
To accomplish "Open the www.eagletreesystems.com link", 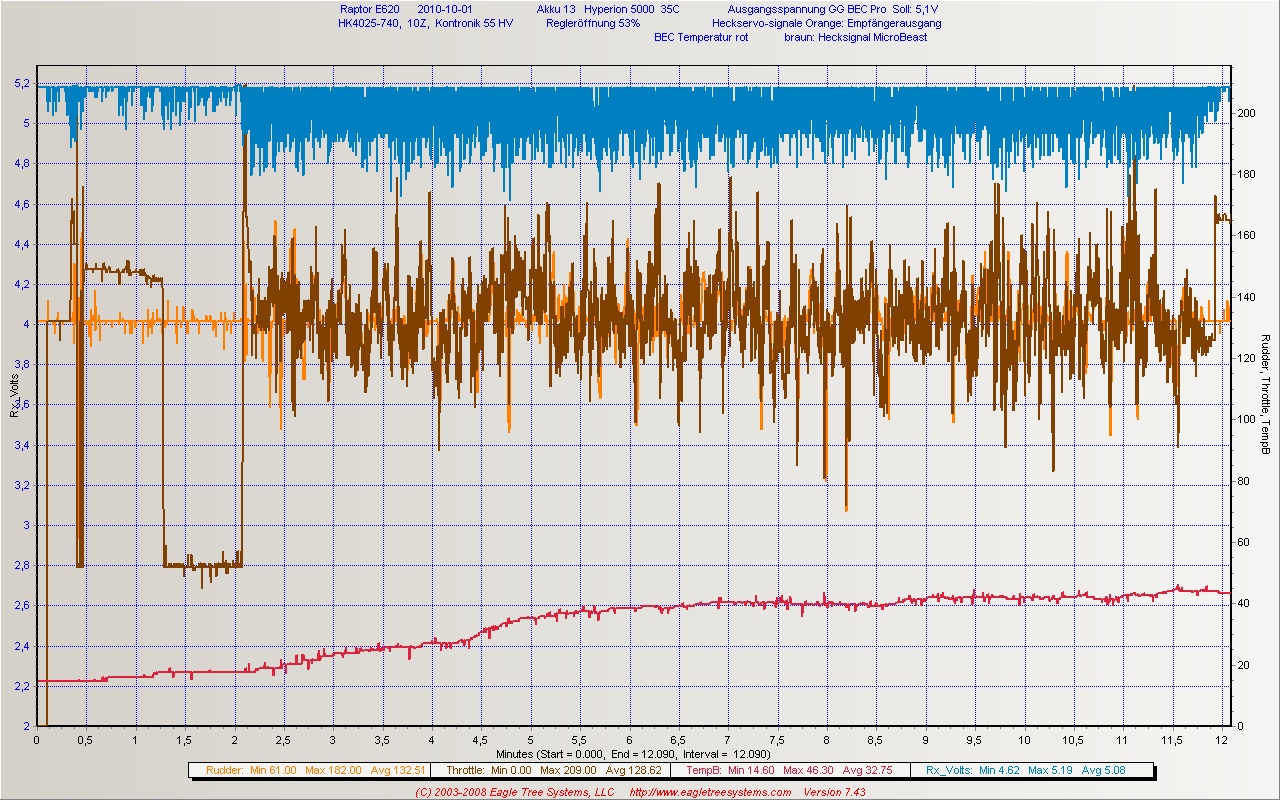I will (710, 792).
